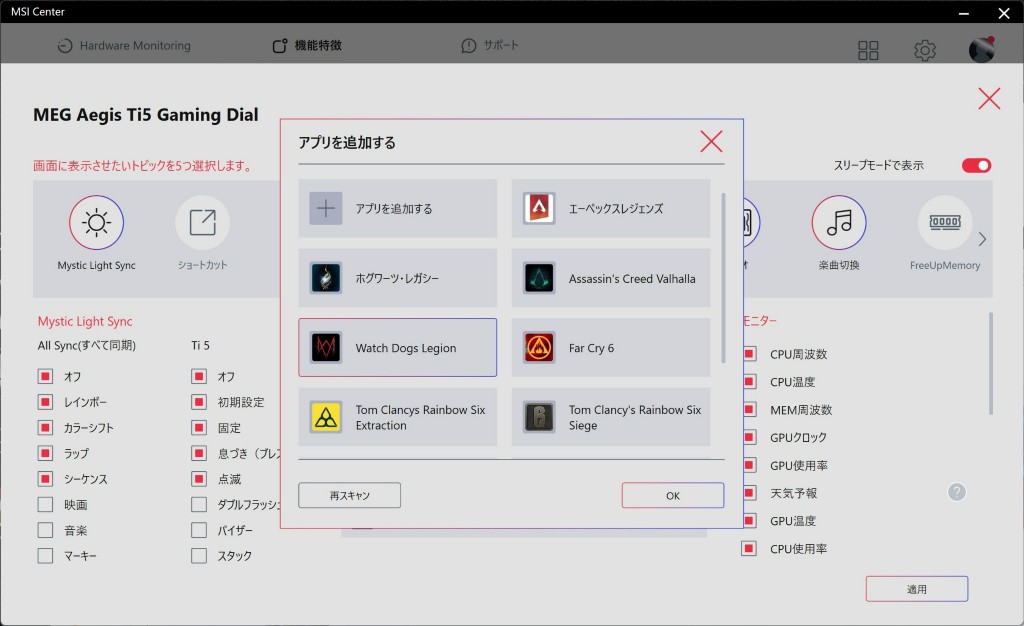
Task: Toggle スリープモードで表示 switch
Action: 976,165
